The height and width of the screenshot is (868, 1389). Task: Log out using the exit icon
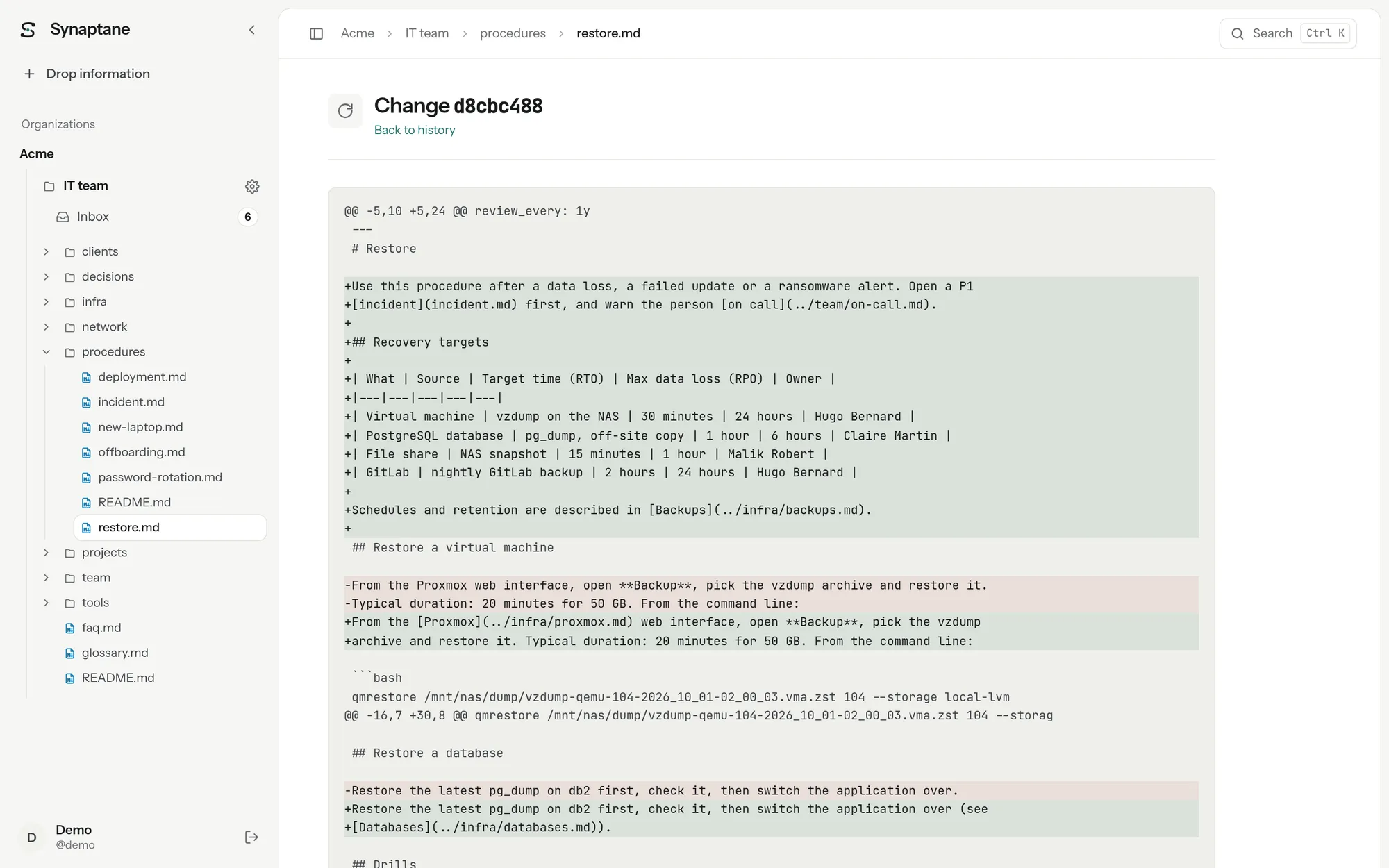point(251,837)
